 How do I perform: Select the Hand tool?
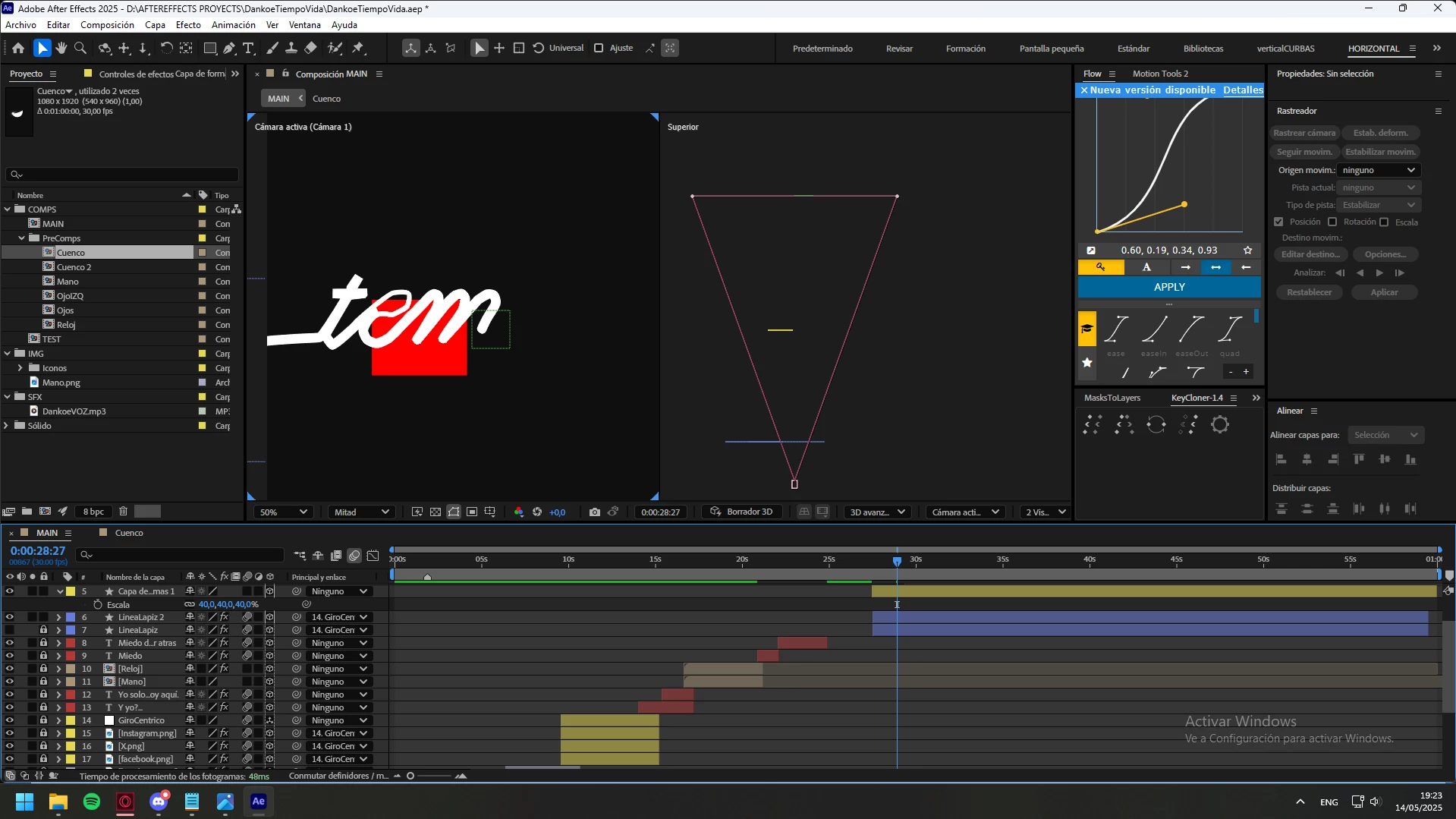pos(61,48)
